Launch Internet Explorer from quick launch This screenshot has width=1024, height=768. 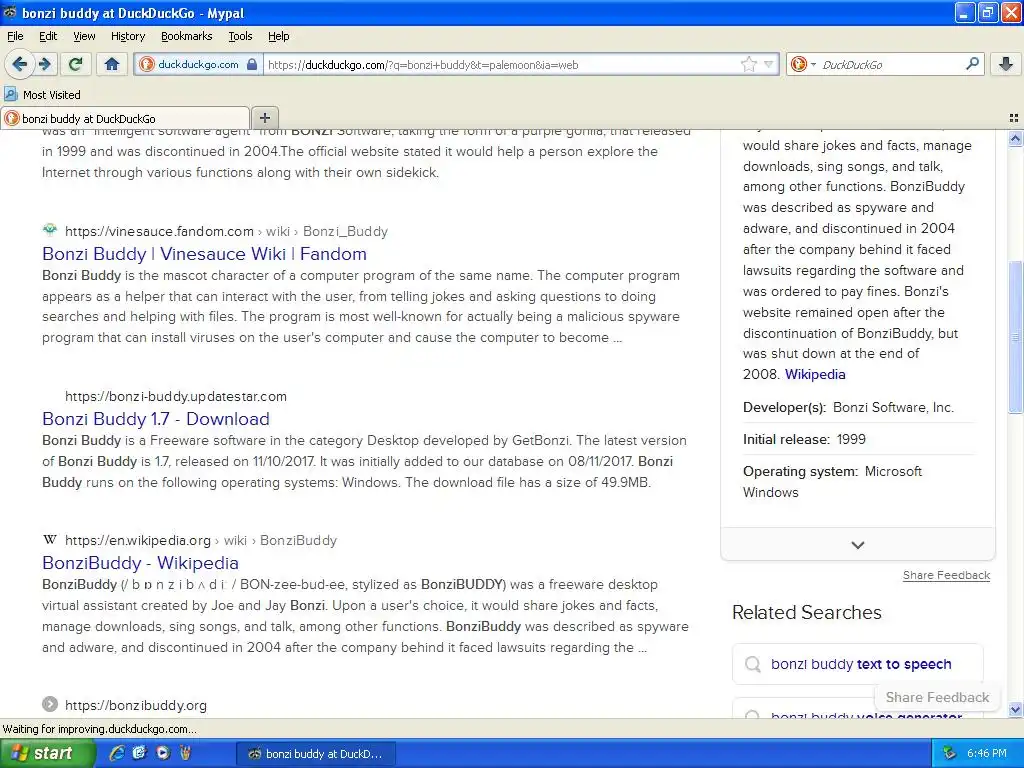pos(117,753)
